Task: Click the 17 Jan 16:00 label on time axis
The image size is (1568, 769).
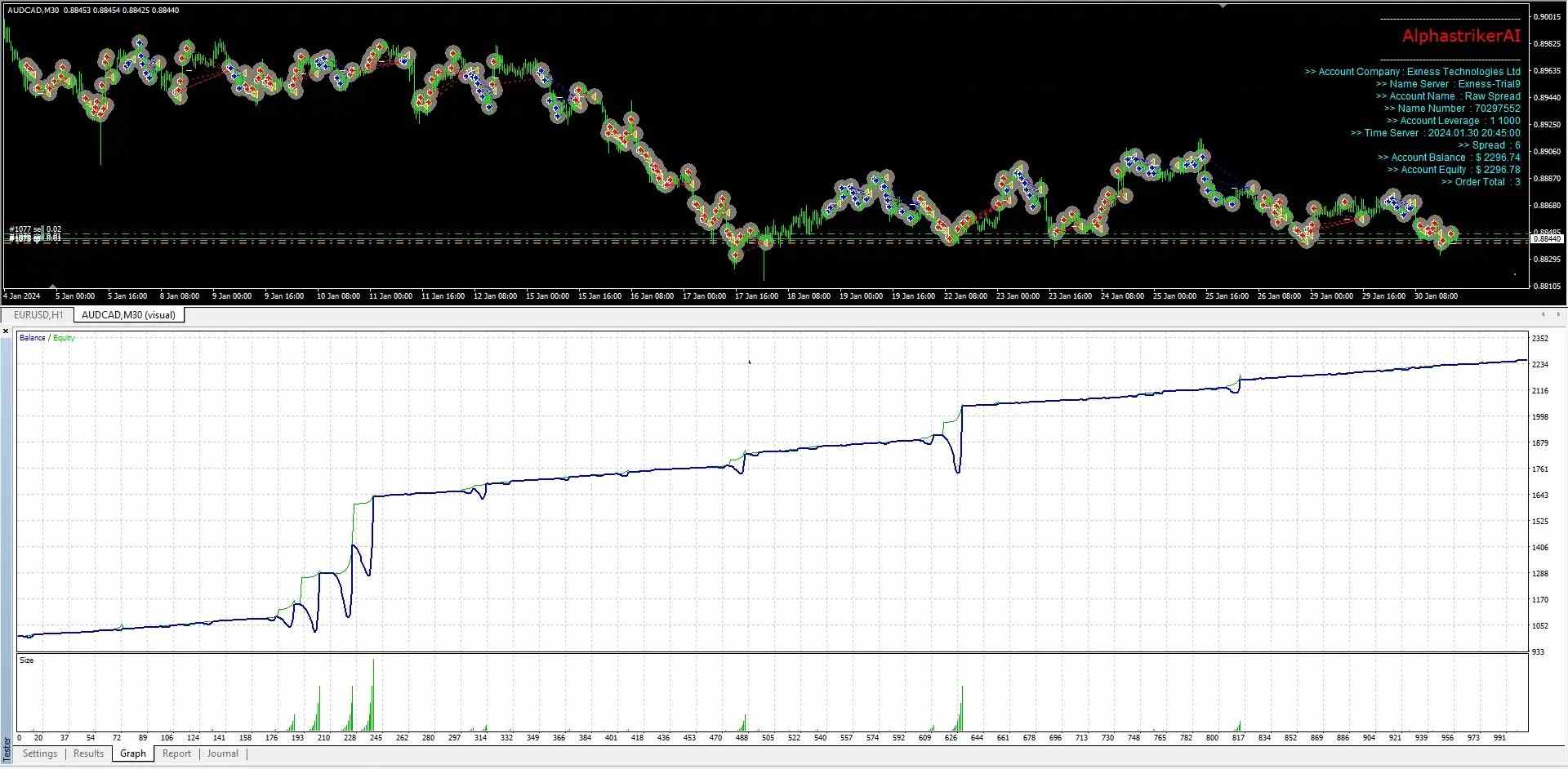Action: click(x=756, y=296)
